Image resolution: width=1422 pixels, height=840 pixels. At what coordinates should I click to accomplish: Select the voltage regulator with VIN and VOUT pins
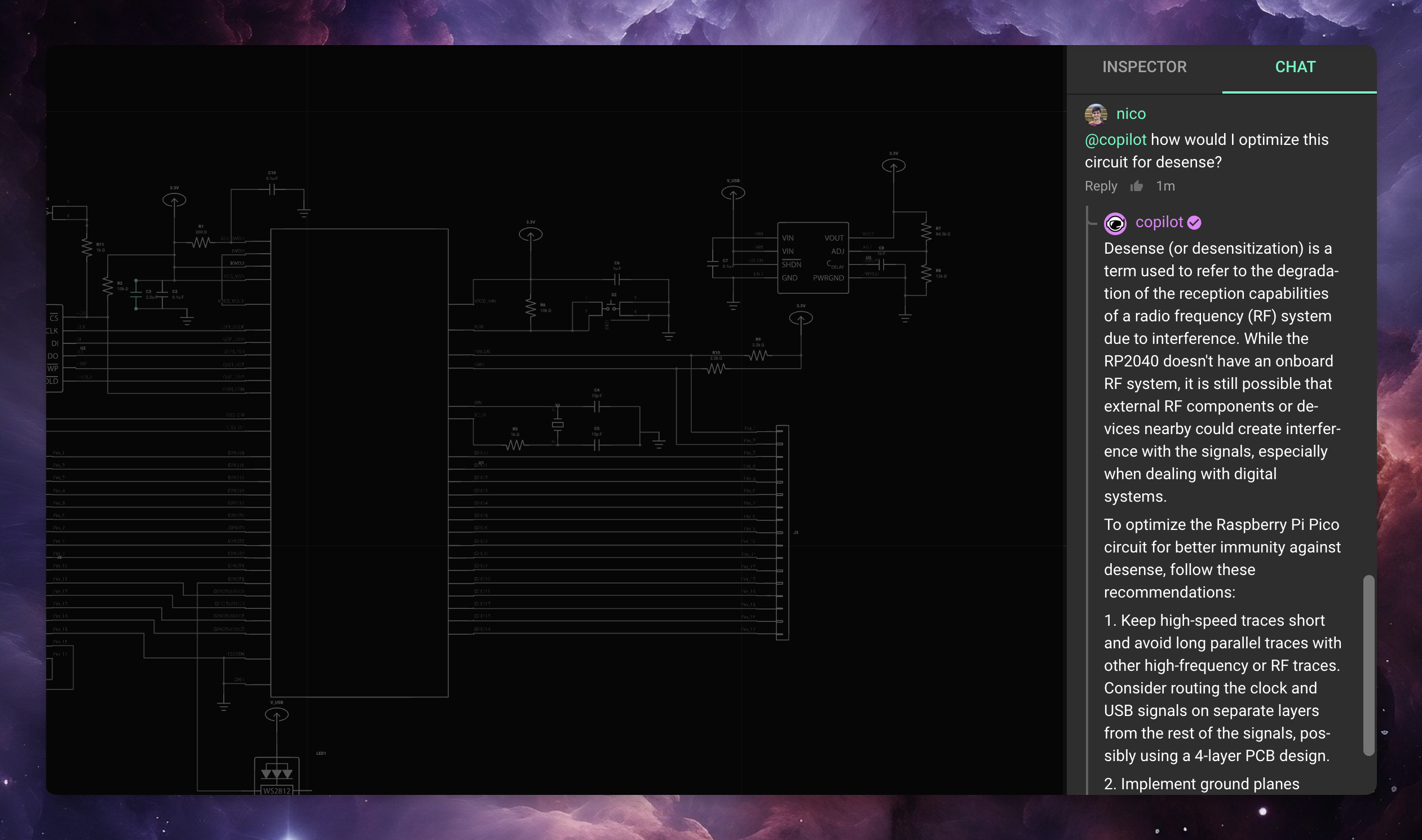tap(814, 258)
